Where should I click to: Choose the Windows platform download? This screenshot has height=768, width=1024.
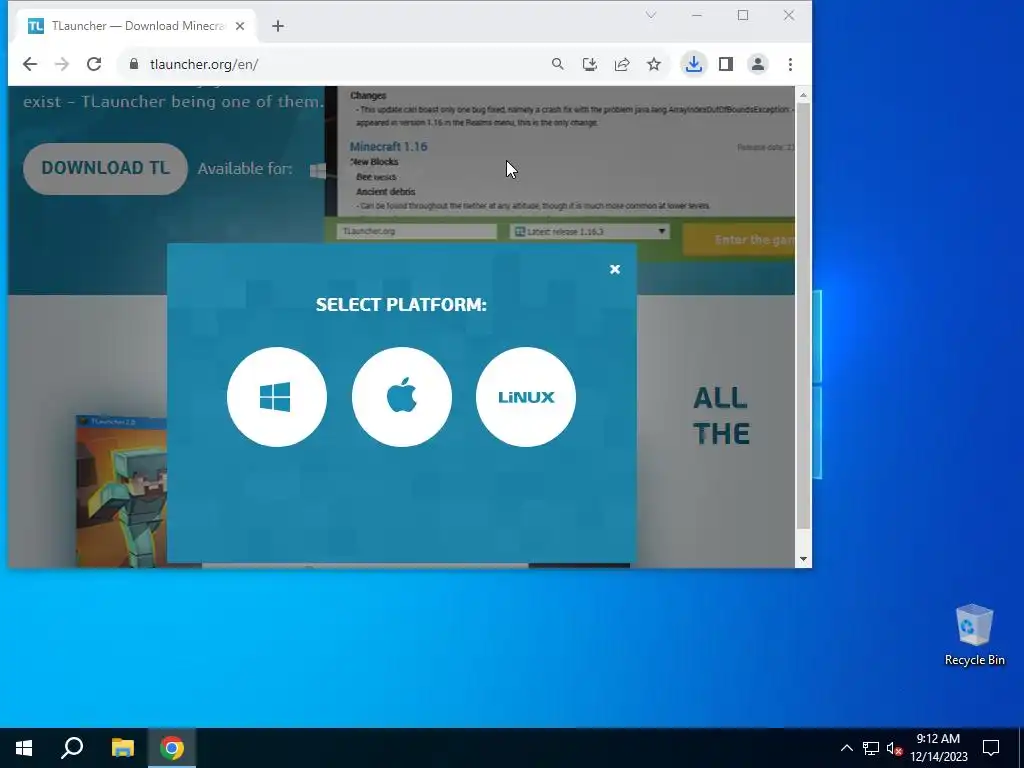pyautogui.click(x=277, y=397)
